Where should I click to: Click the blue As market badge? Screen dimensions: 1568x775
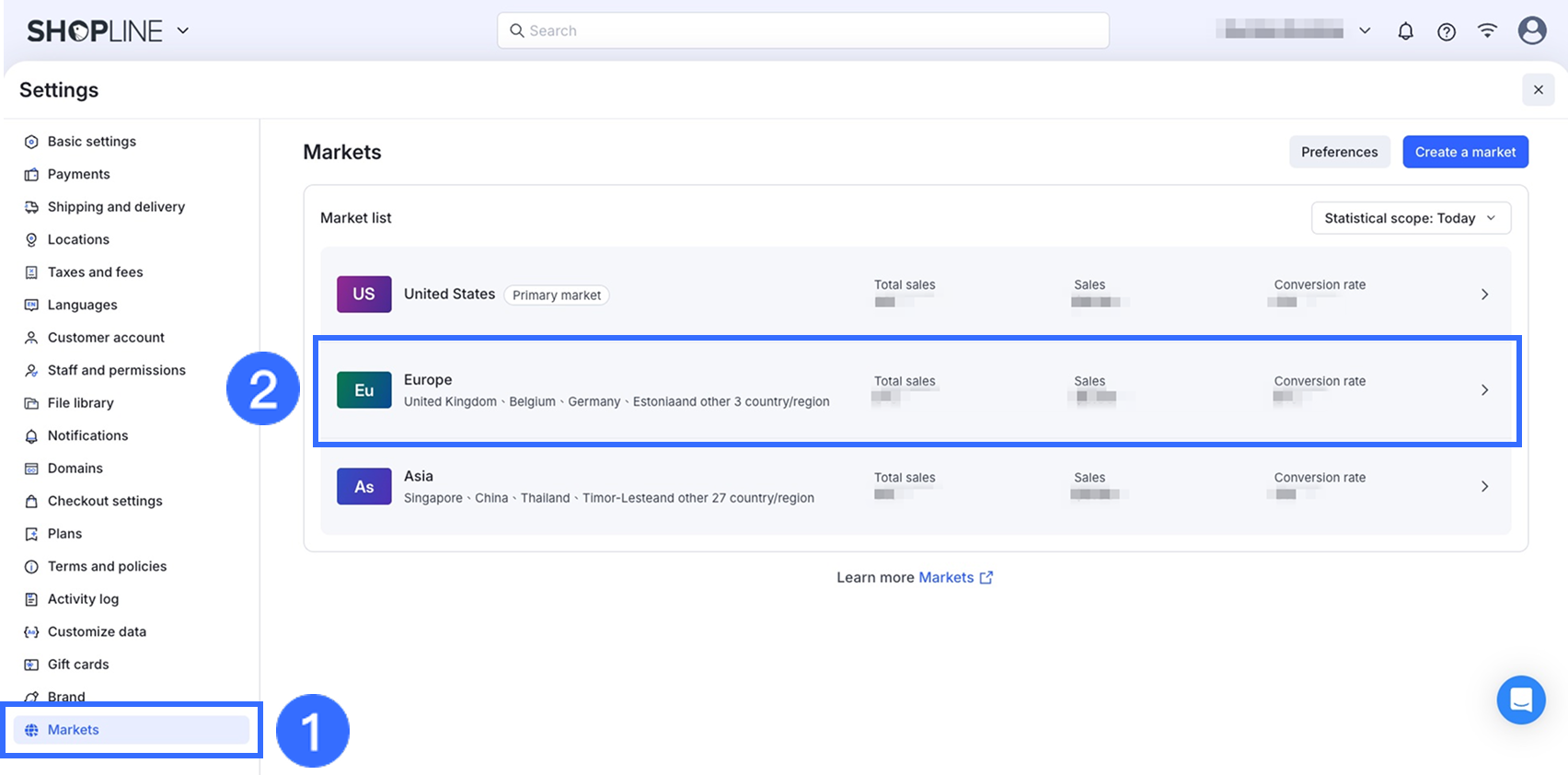click(x=363, y=487)
